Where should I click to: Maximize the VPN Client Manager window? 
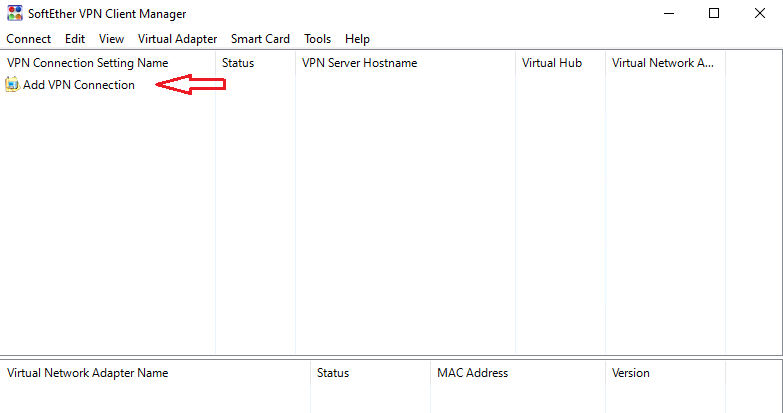click(x=714, y=13)
